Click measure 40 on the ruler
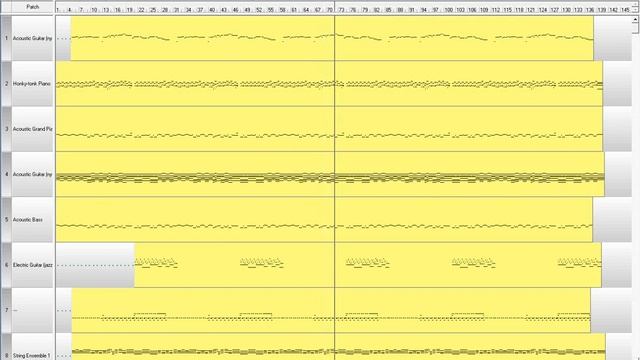This screenshot has width=640, height=360. (212, 10)
